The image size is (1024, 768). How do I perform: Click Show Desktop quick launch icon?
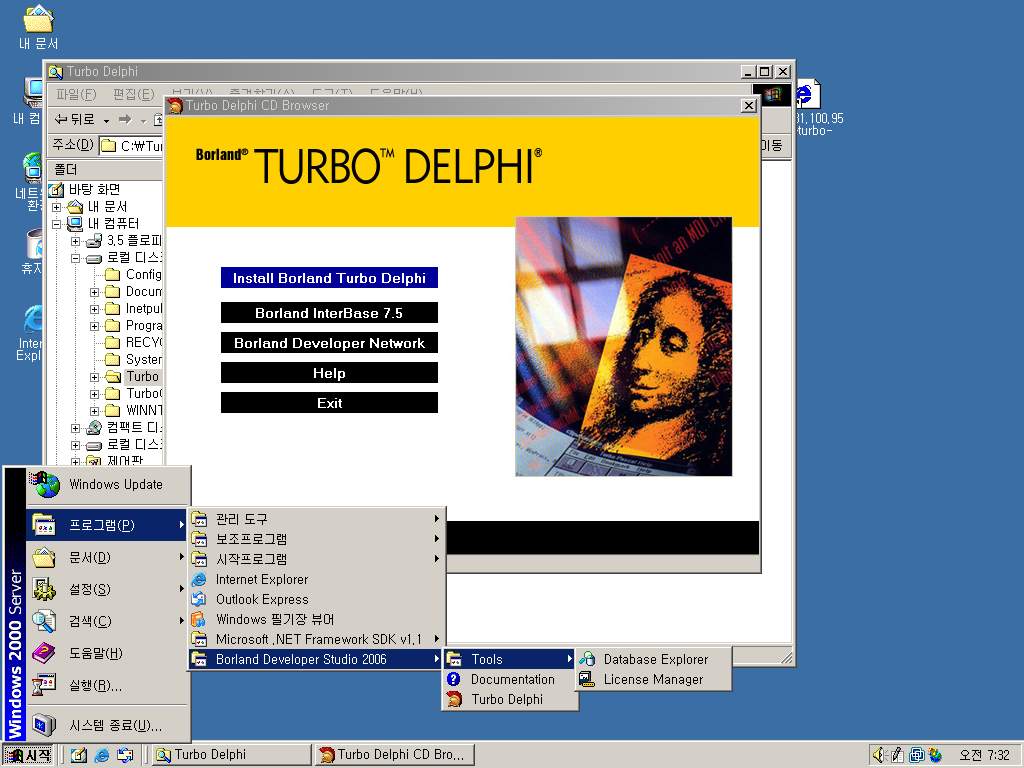click(79, 755)
